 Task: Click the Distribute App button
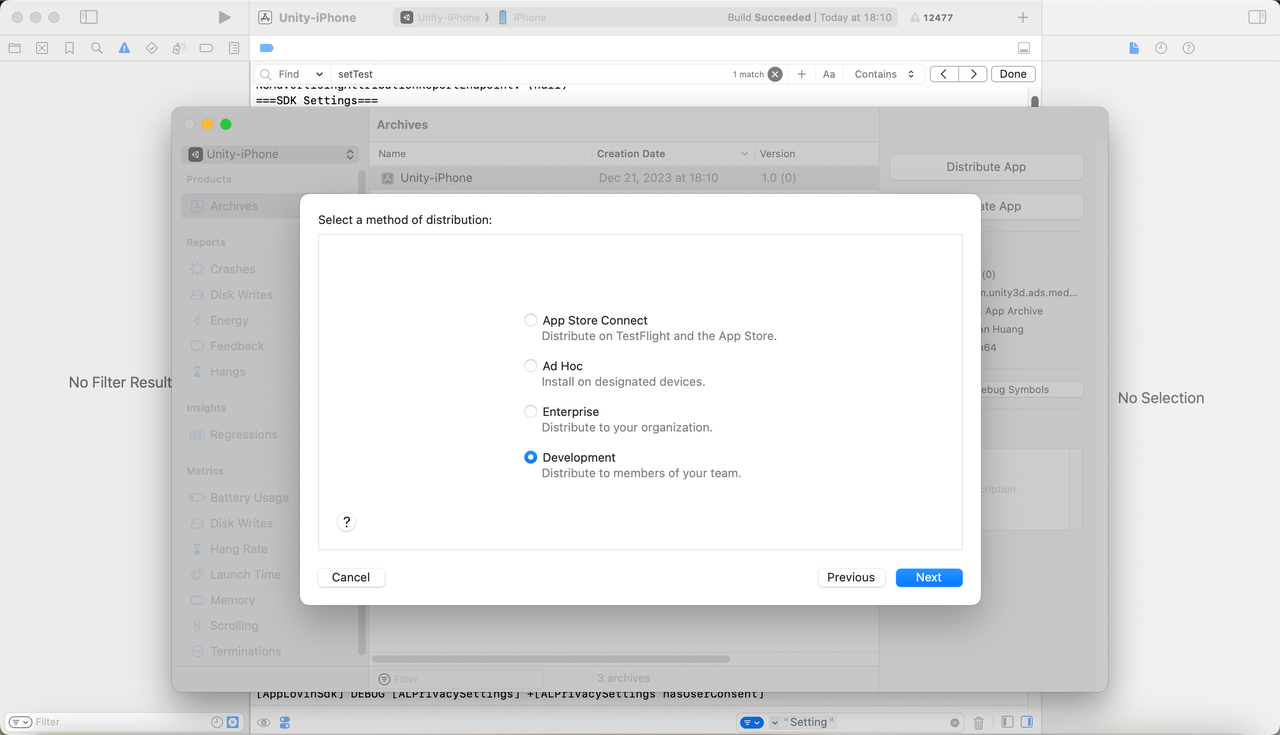pyautogui.click(x=986, y=167)
